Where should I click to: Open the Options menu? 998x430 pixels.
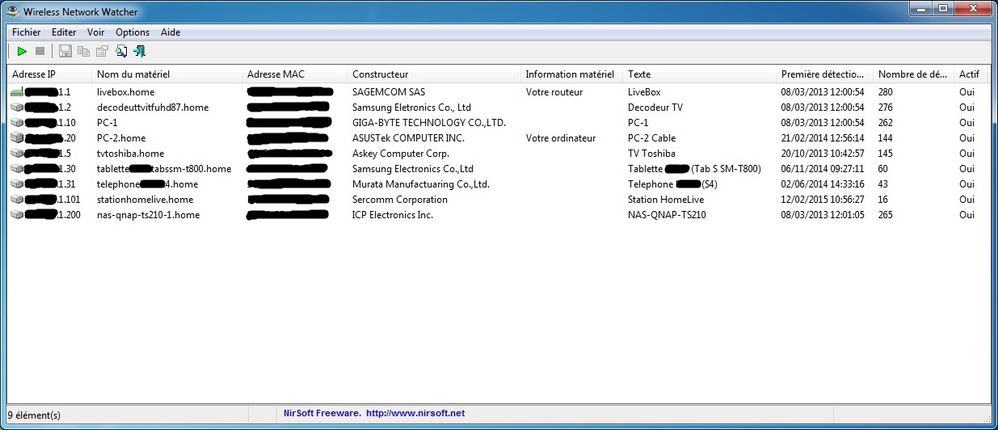tap(132, 32)
